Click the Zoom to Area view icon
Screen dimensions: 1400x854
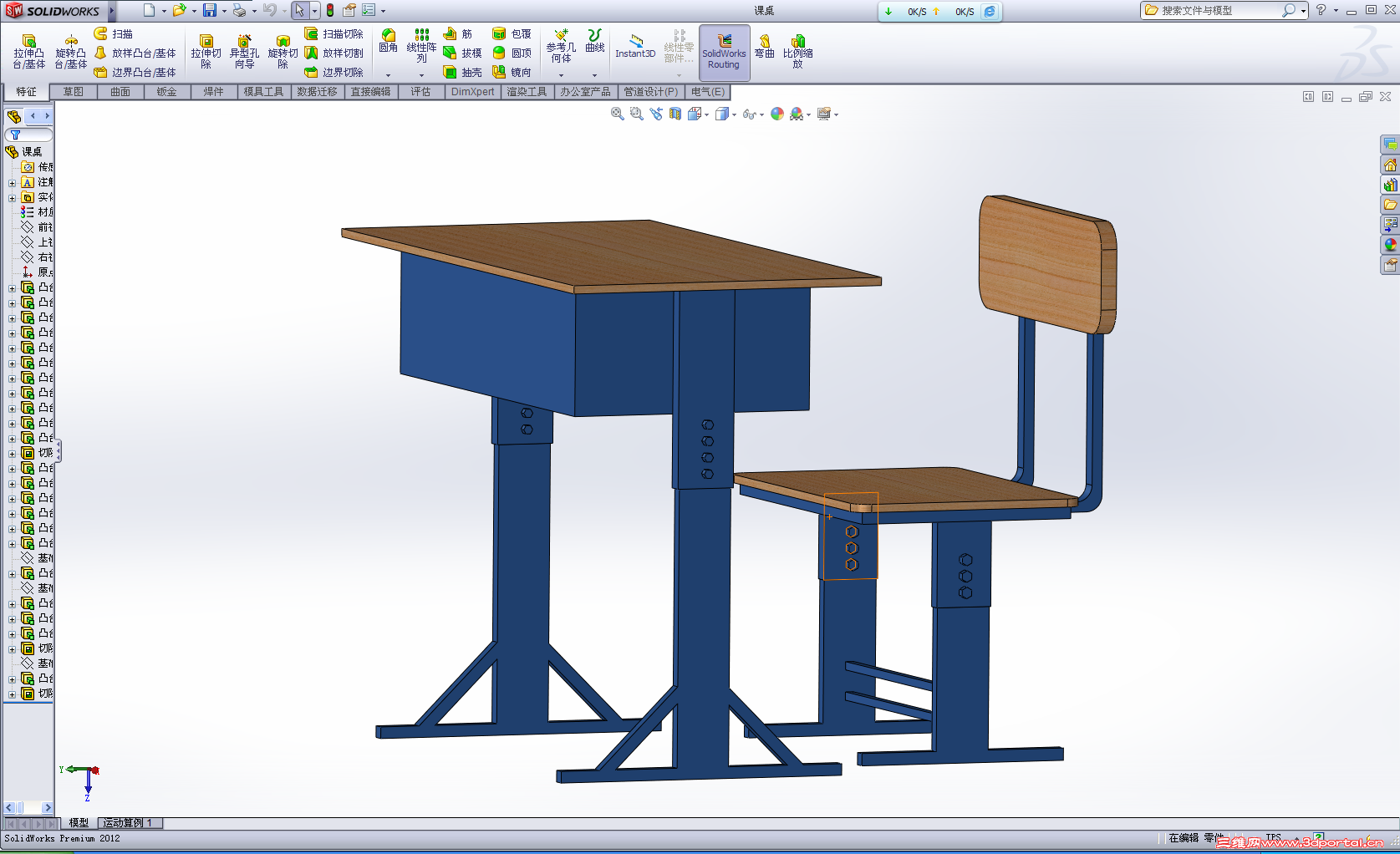click(637, 114)
